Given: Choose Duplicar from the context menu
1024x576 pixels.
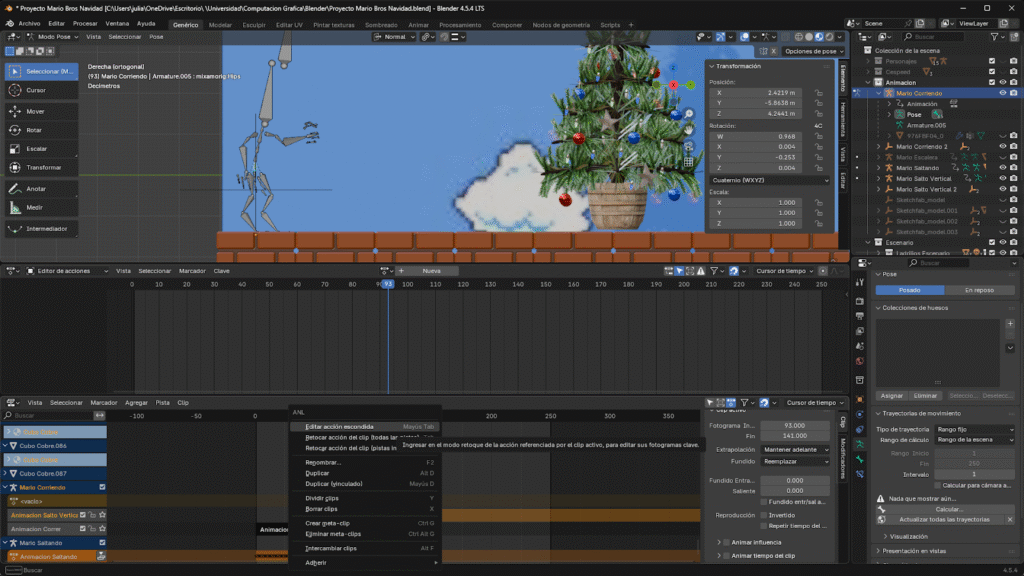Looking at the screenshot, I should [x=318, y=473].
